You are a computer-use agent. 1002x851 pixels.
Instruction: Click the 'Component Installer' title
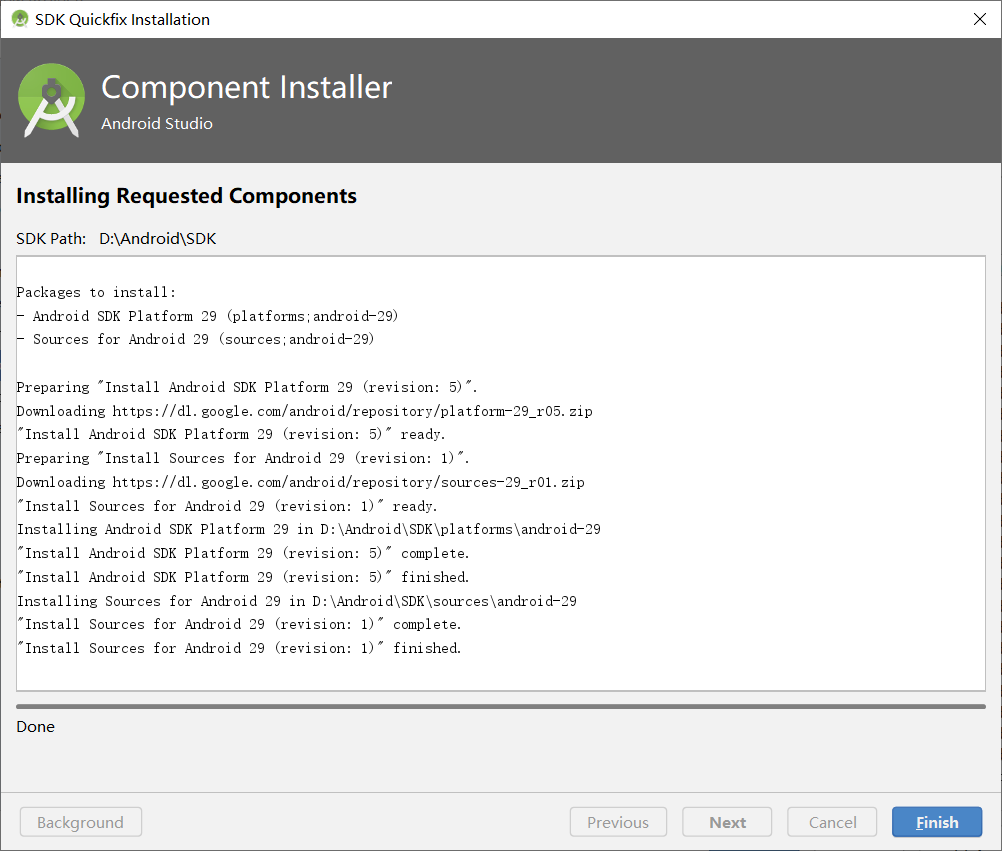tap(247, 88)
